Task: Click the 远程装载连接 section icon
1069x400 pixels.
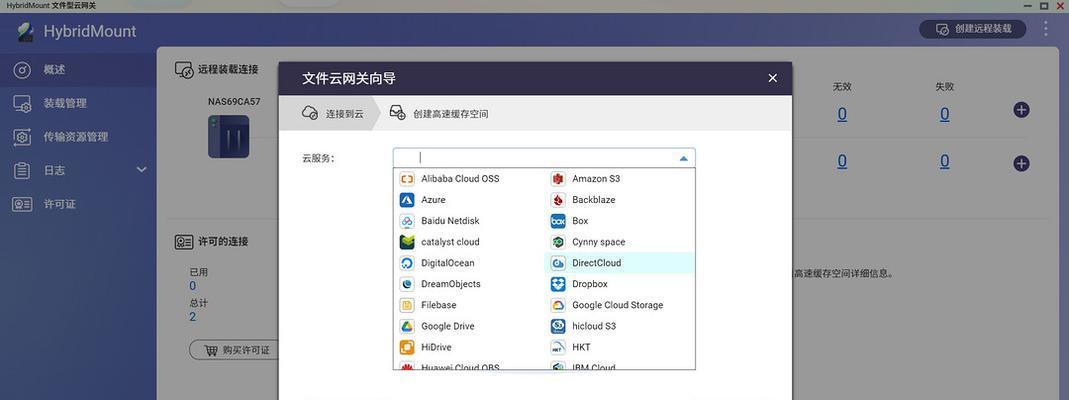Action: 183,69
